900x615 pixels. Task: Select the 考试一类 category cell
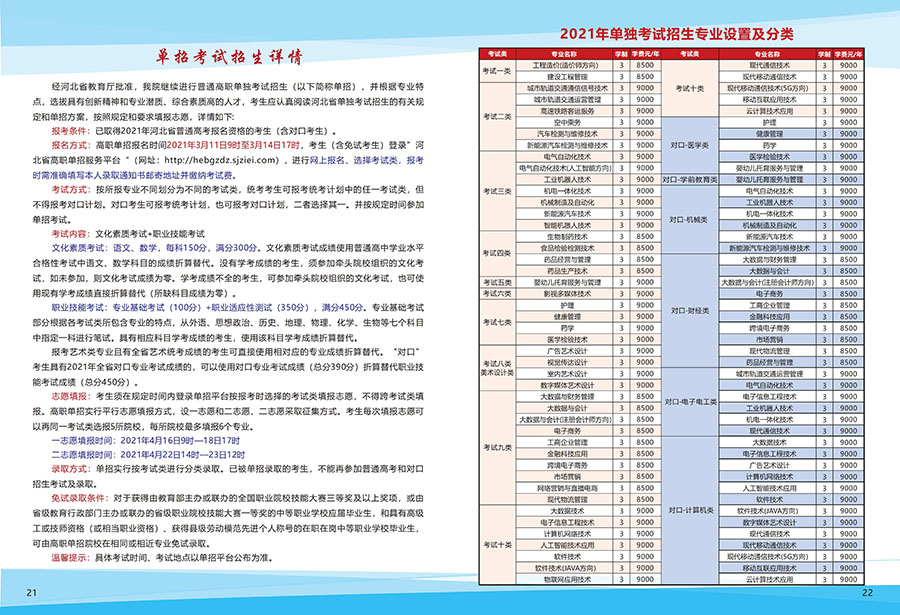click(497, 70)
